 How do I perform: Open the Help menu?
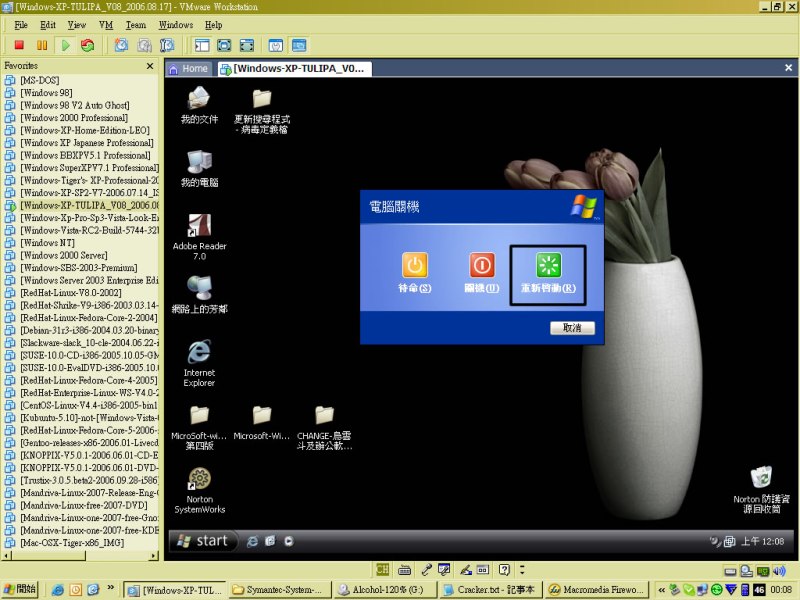(x=214, y=25)
